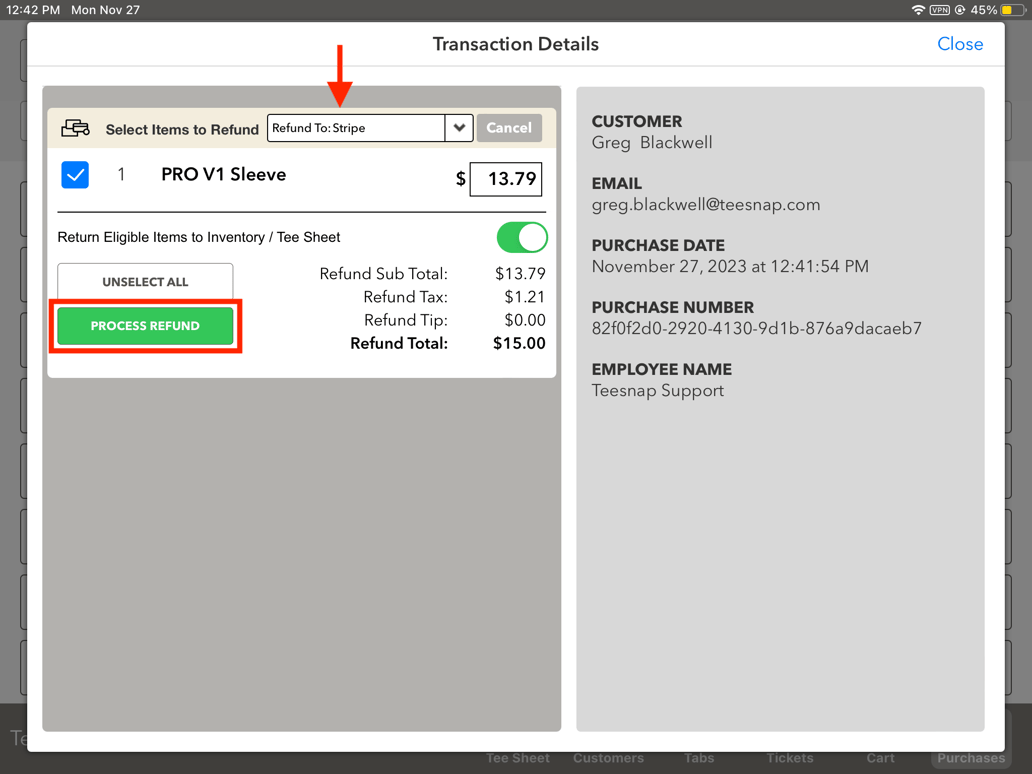Viewport: 1032px width, 774px height.
Task: Open the Refund To: Stripe dropdown
Action: (x=356, y=128)
